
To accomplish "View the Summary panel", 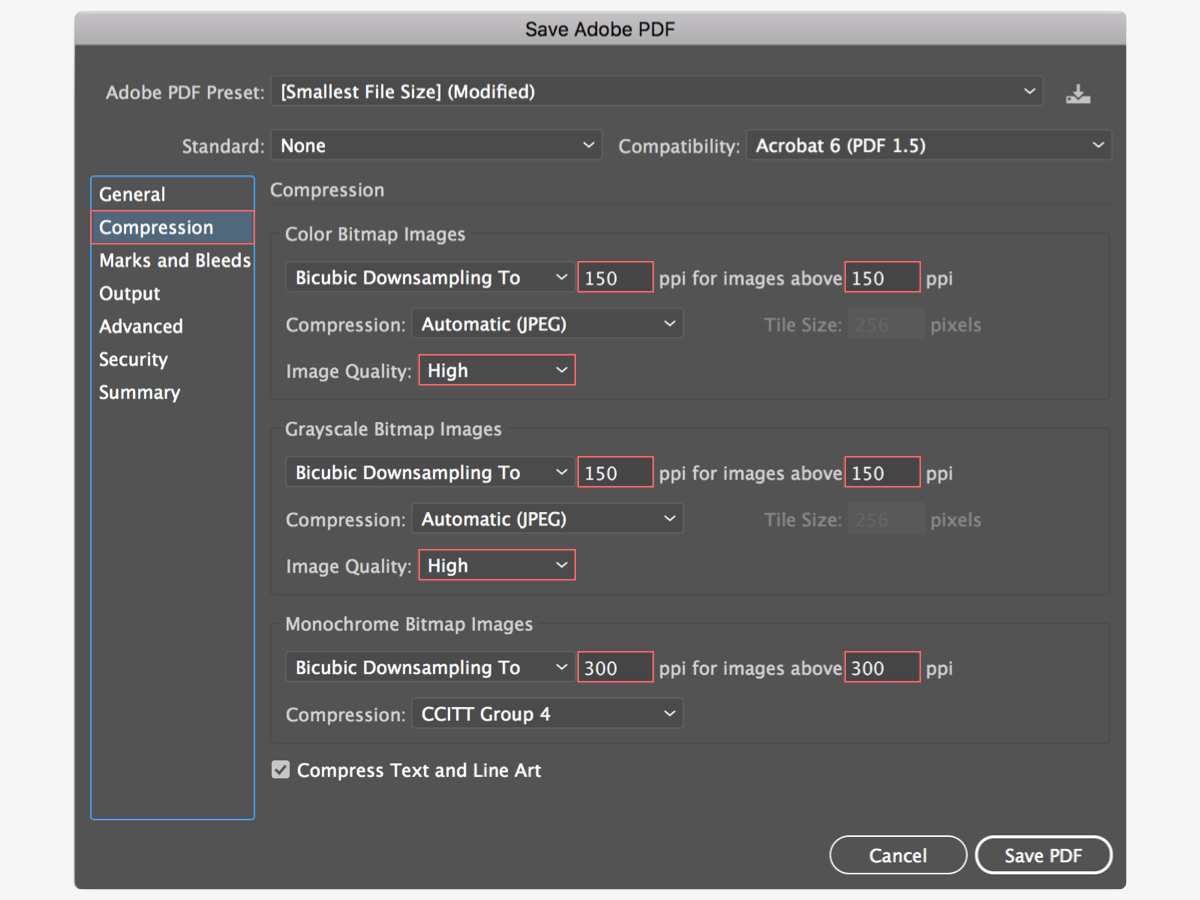I will pyautogui.click(x=139, y=392).
